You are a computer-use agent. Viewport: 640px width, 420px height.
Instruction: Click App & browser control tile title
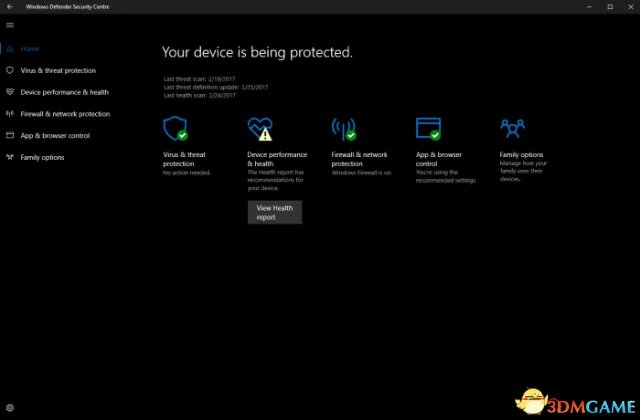pos(439,159)
